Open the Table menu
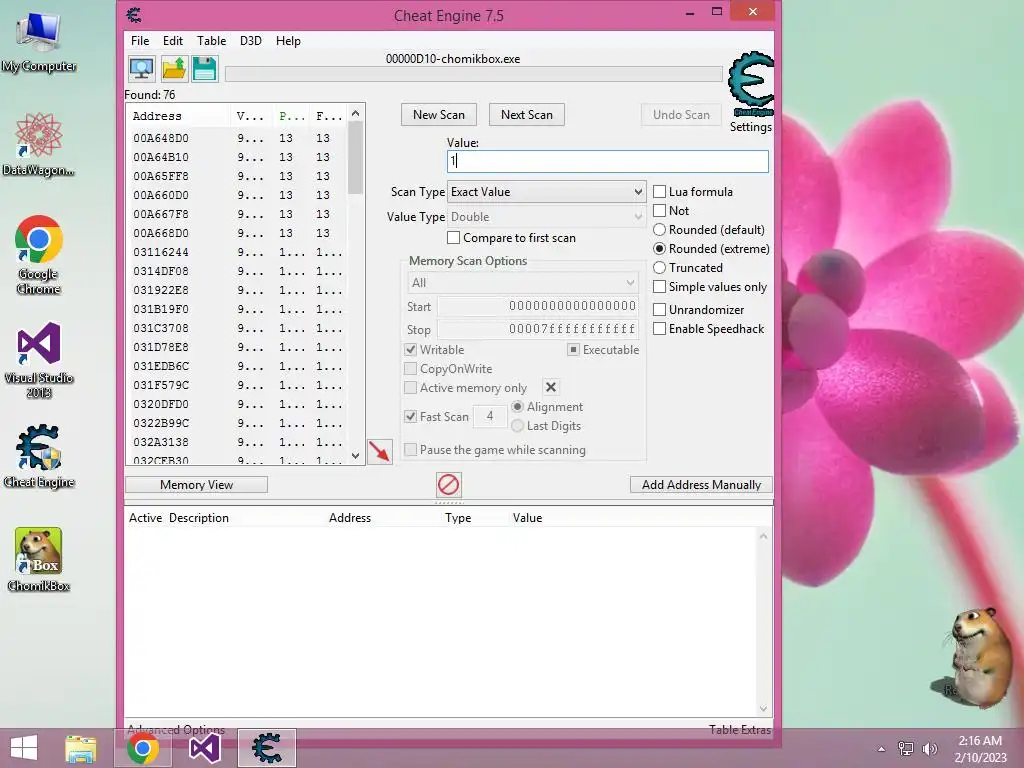The image size is (1024, 768). click(x=212, y=40)
